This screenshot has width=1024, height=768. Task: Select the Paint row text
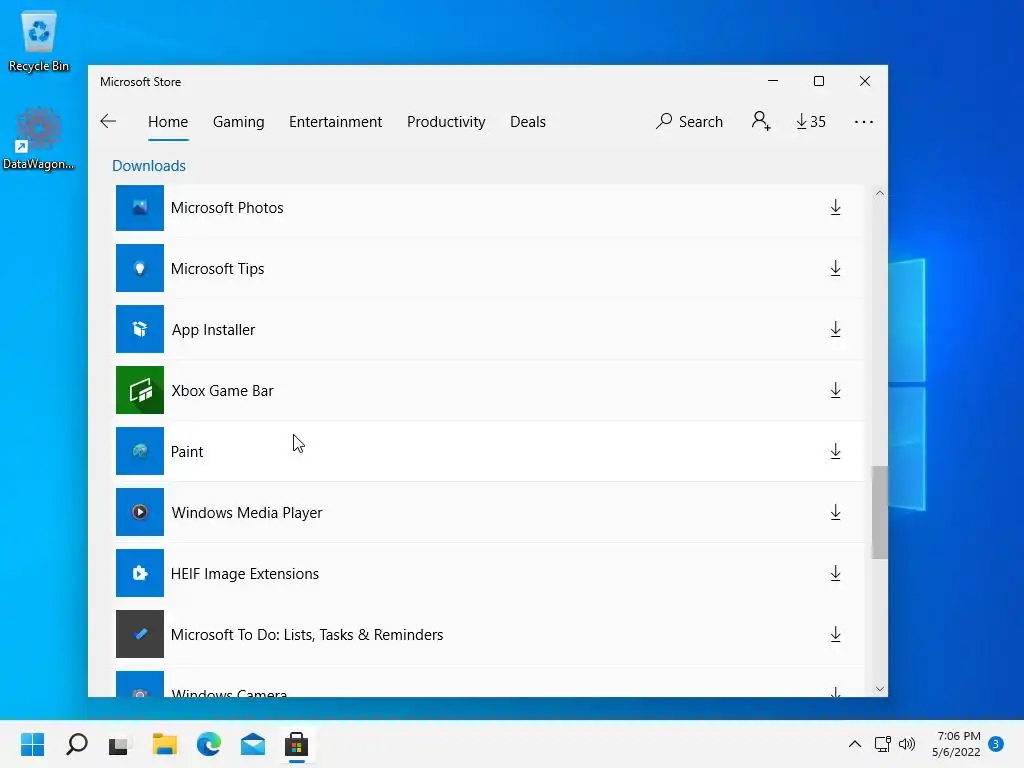pos(187,452)
